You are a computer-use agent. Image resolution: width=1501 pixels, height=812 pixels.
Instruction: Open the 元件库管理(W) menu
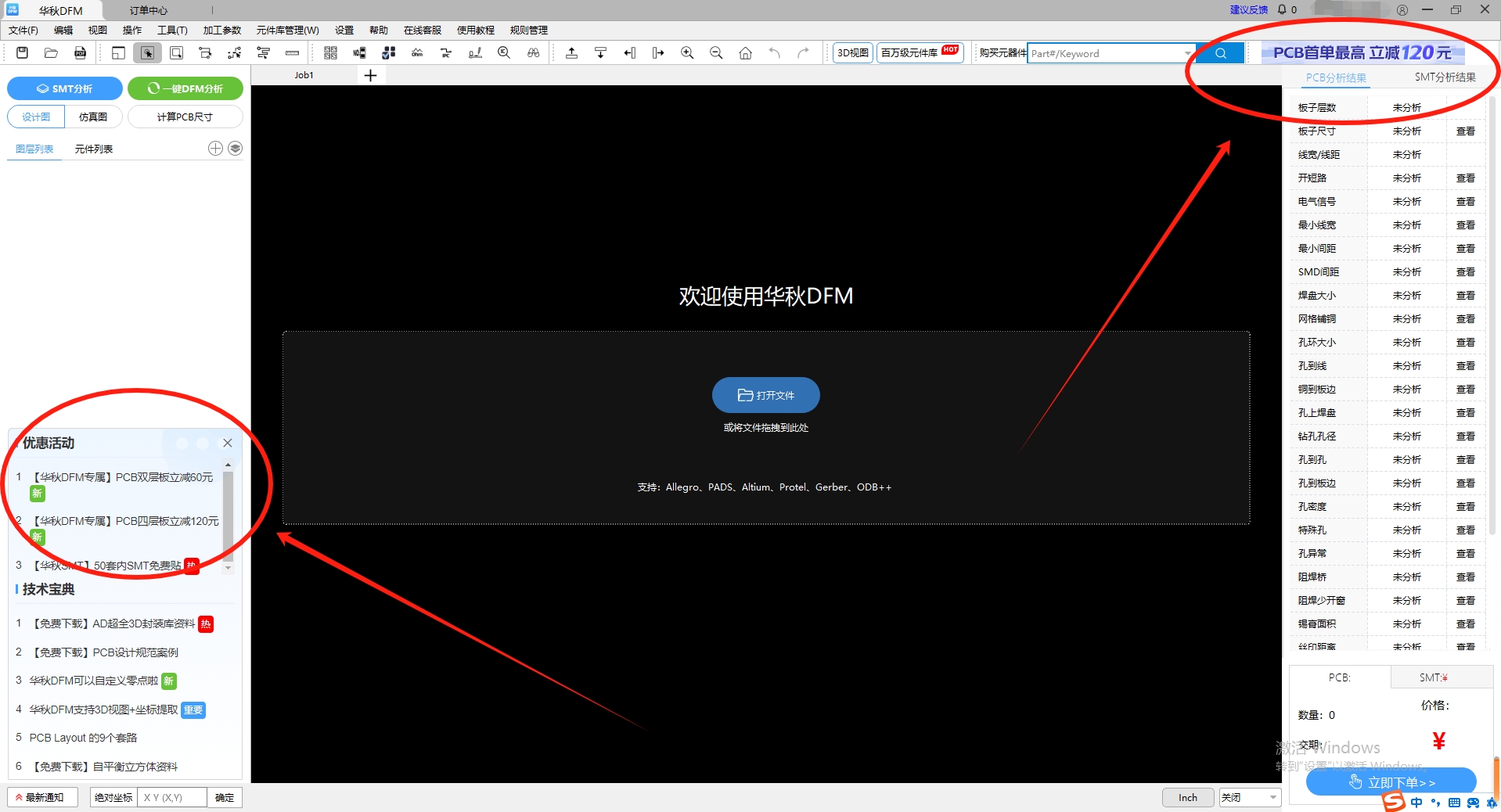click(x=288, y=31)
